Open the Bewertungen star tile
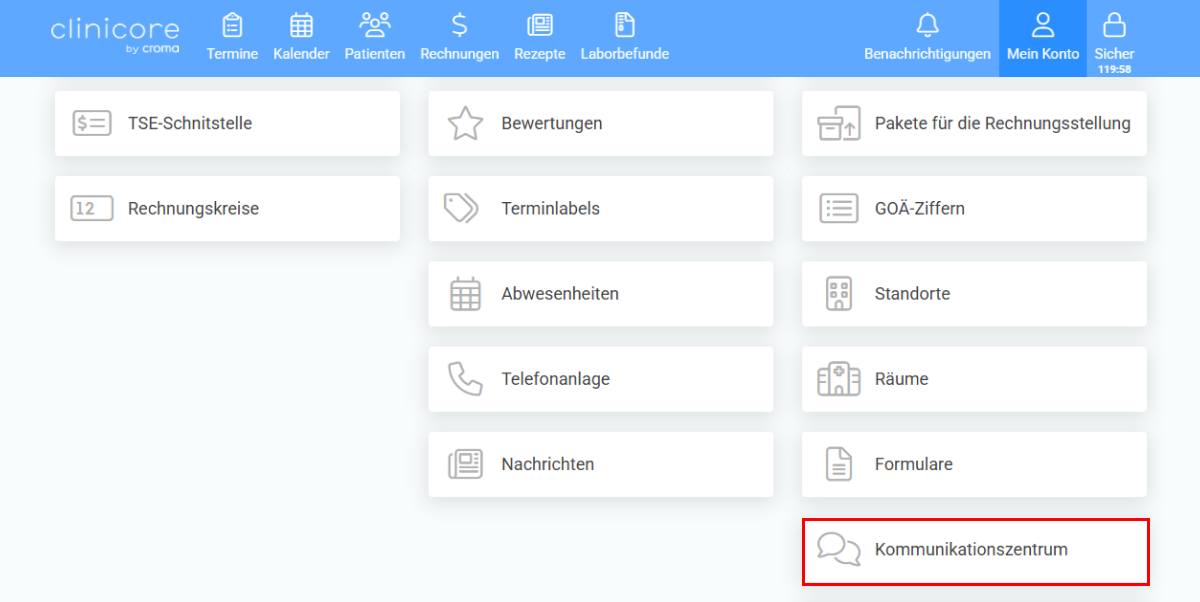 pyautogui.click(x=601, y=123)
